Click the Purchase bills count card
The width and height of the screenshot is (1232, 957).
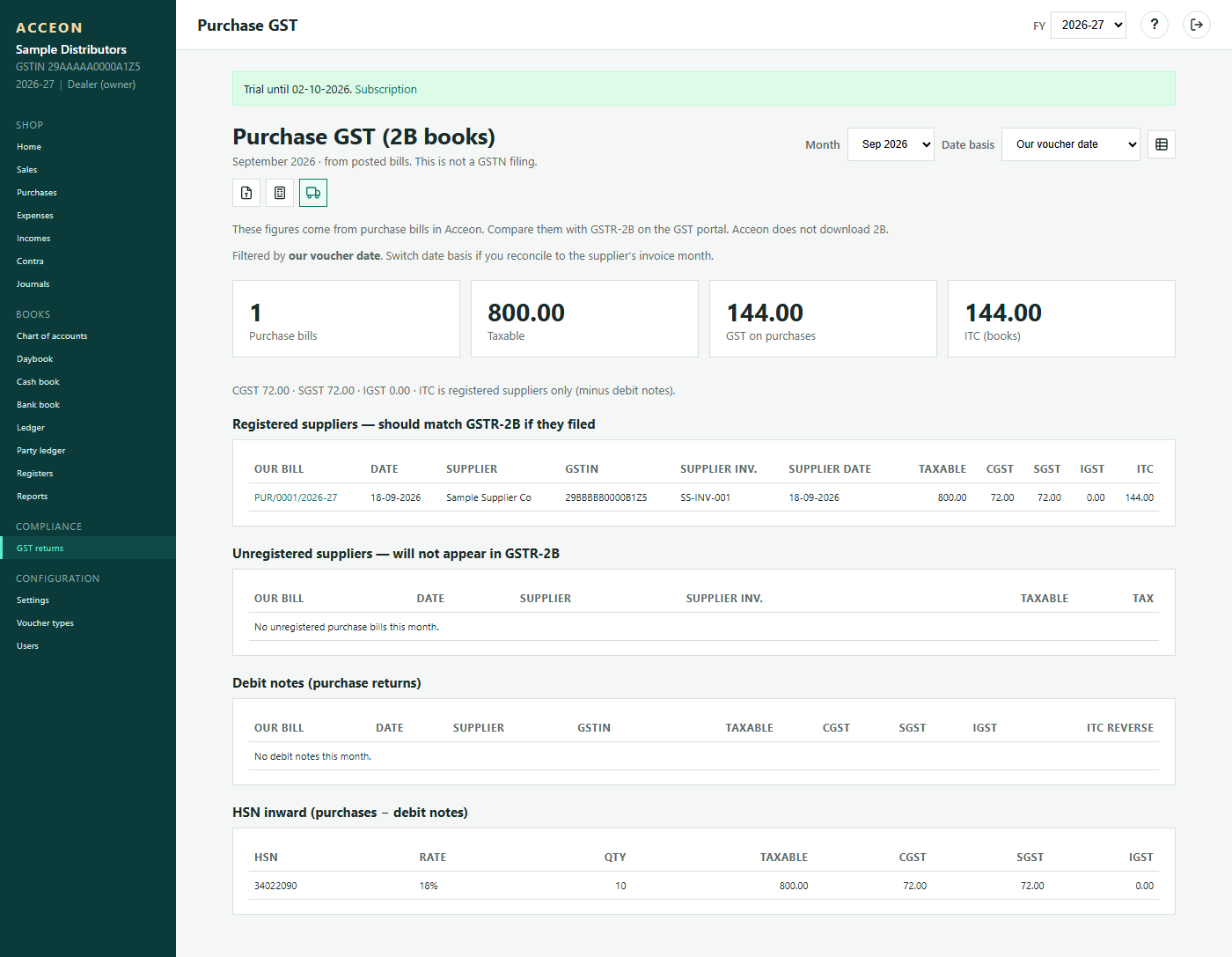click(x=346, y=319)
